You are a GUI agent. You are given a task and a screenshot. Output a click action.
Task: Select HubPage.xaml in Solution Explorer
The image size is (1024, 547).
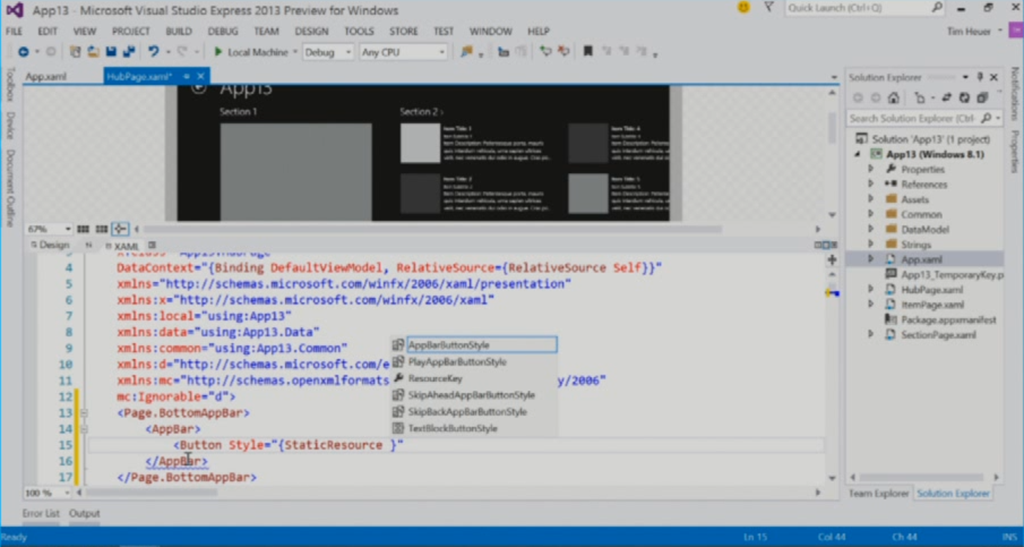pyautogui.click(x=932, y=289)
